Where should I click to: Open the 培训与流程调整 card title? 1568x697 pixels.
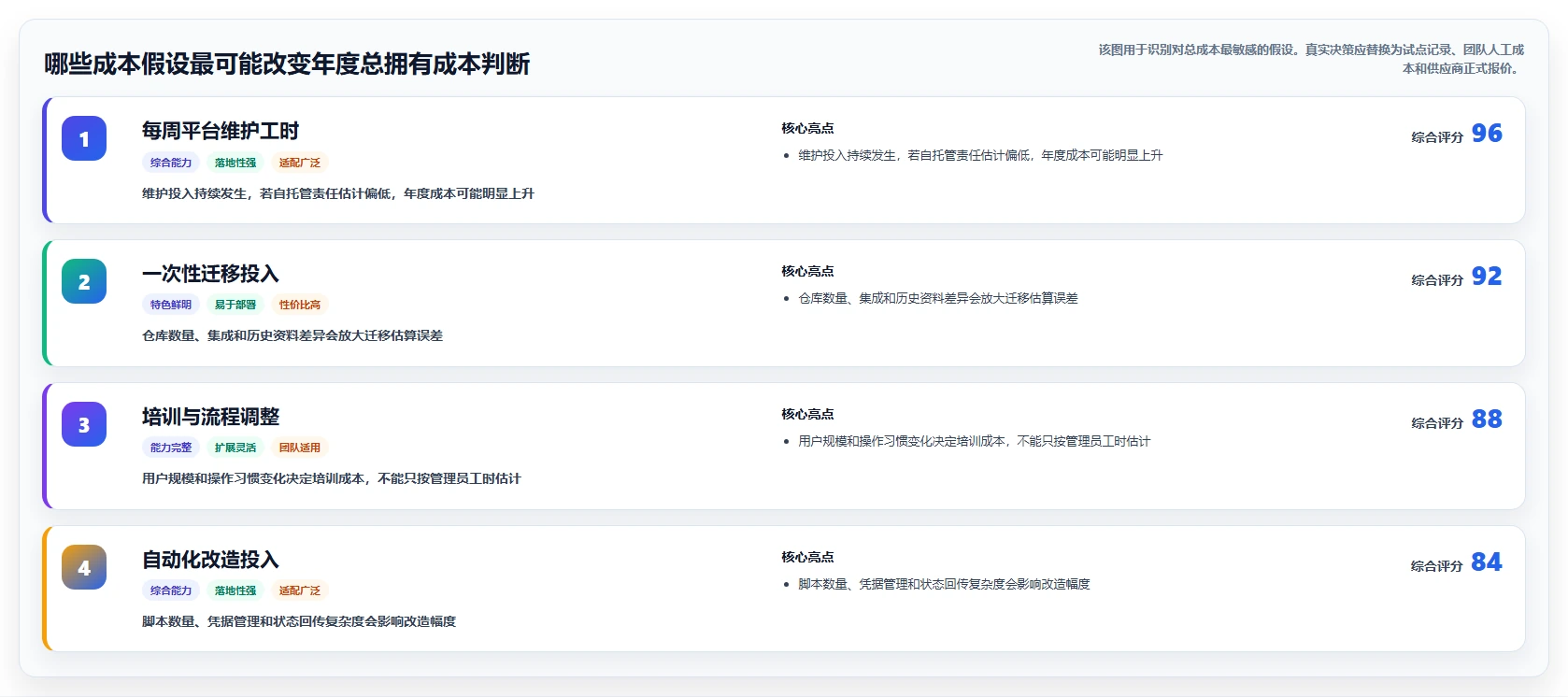click(210, 417)
